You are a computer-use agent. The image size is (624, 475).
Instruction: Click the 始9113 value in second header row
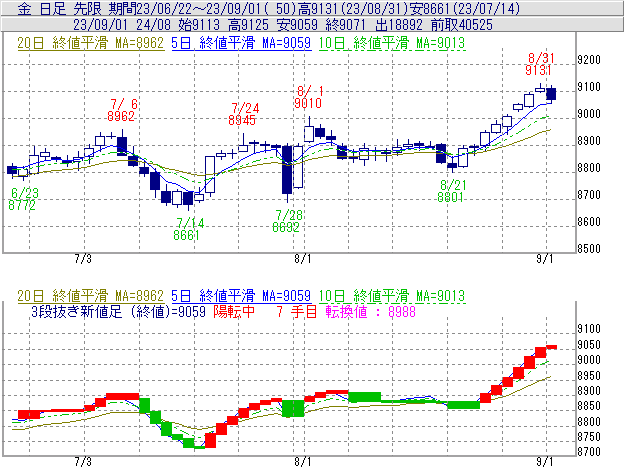(199, 25)
